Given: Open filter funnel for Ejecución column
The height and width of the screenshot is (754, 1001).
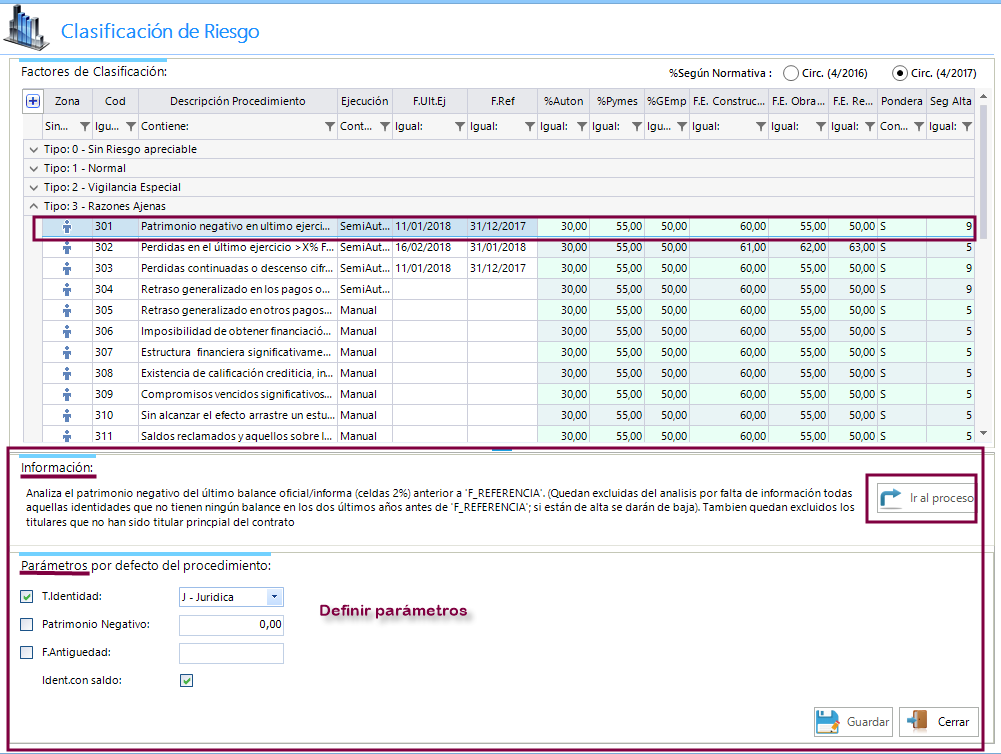Looking at the screenshot, I should click(384, 126).
